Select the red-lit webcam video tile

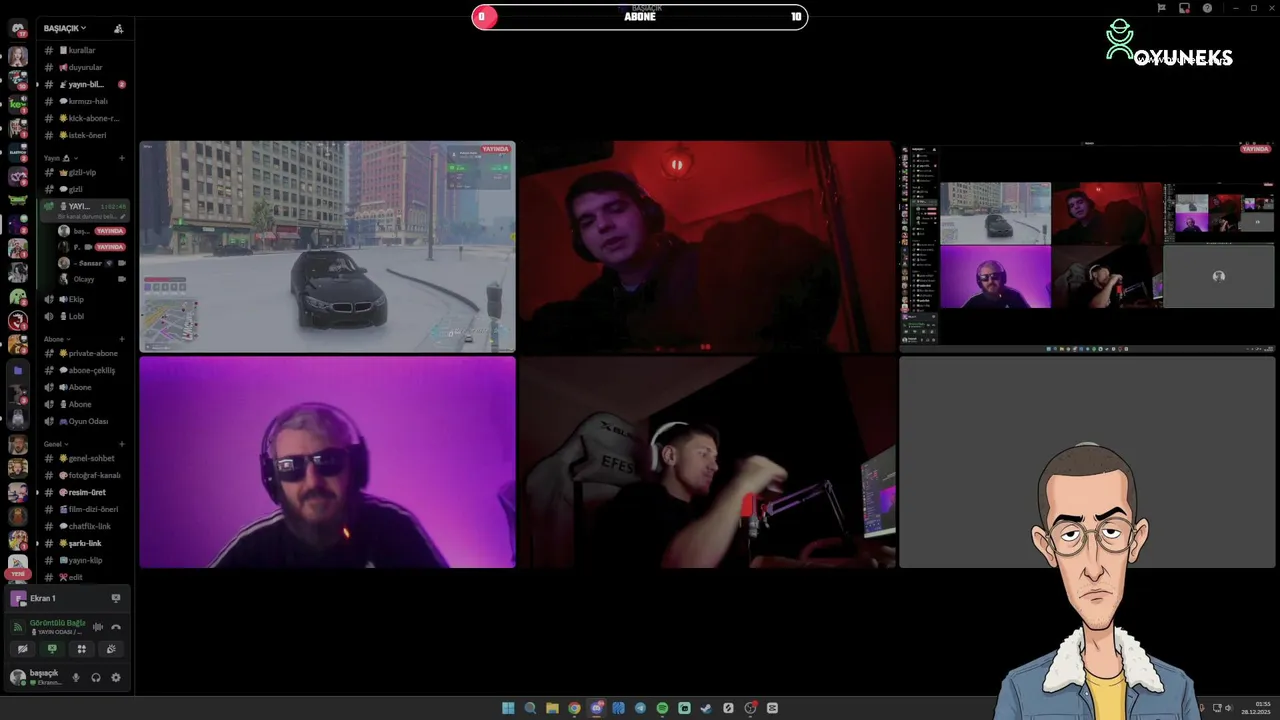708,247
